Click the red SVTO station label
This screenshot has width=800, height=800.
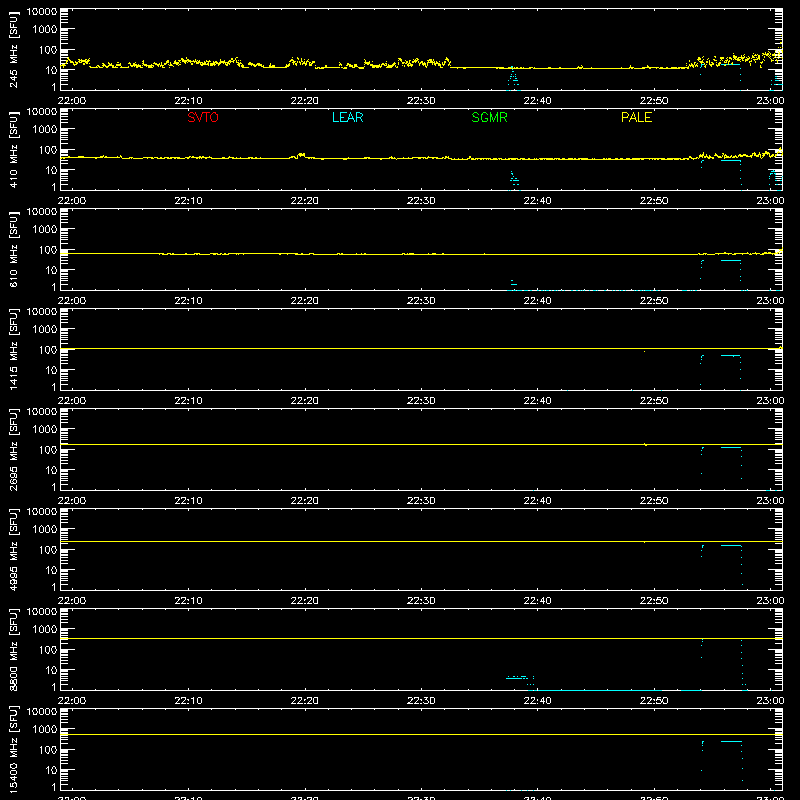203,117
